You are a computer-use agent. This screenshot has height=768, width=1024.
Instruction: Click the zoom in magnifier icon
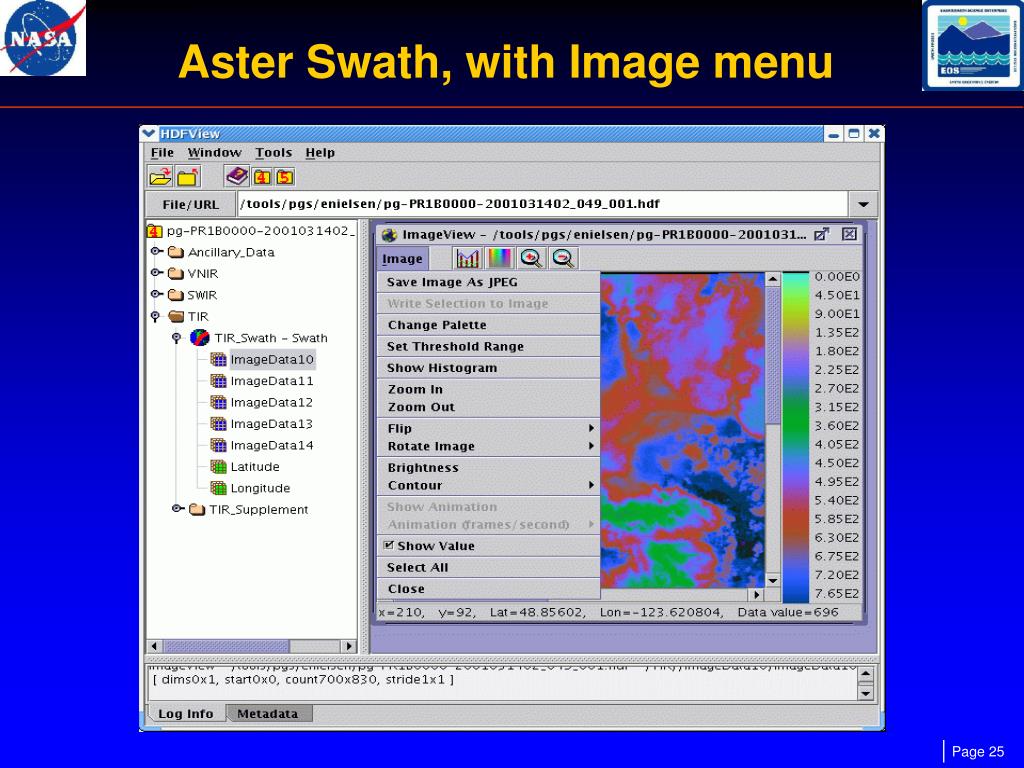pyautogui.click(x=532, y=259)
